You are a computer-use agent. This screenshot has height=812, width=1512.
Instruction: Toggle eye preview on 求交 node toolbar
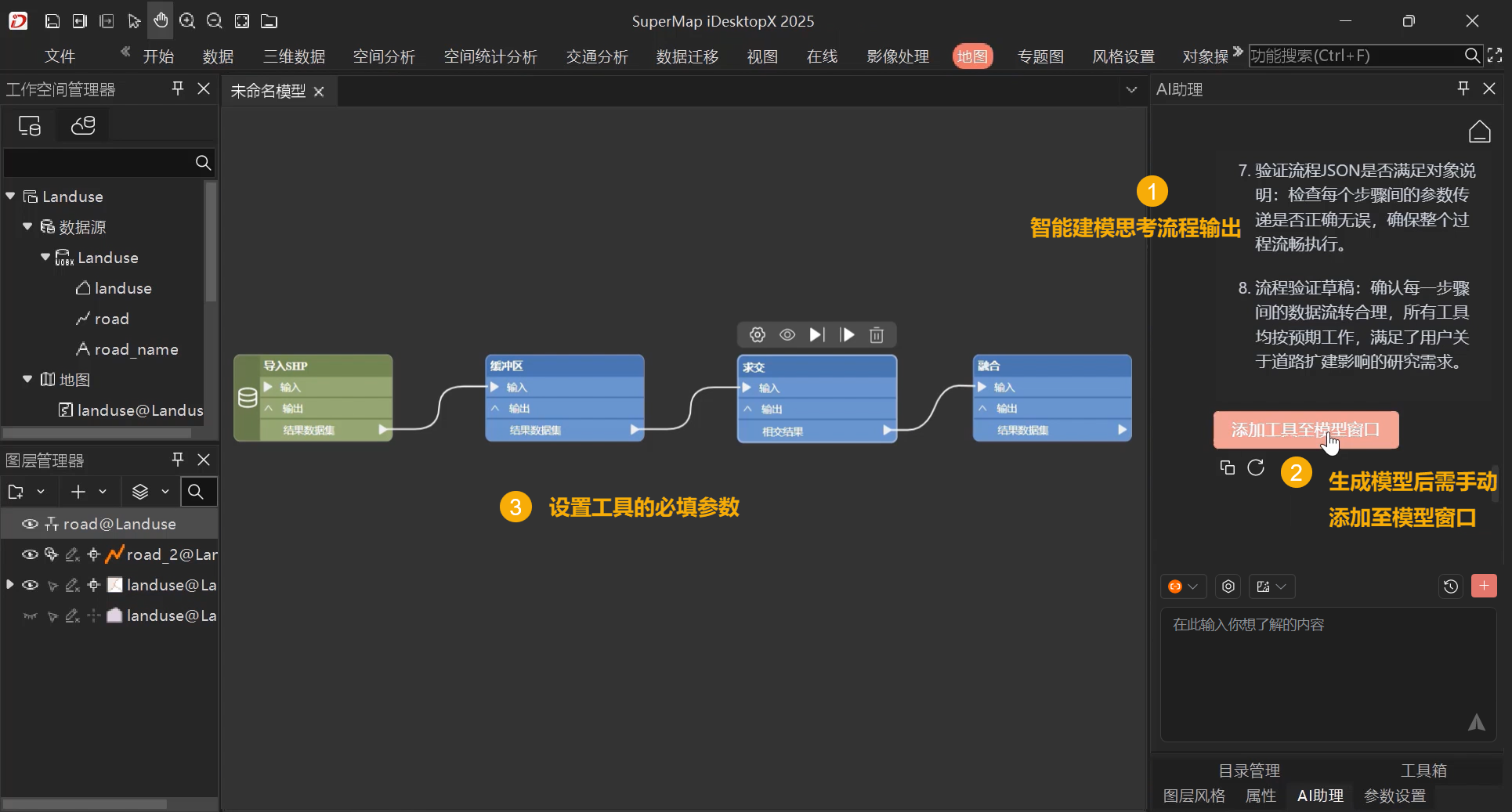coord(787,335)
